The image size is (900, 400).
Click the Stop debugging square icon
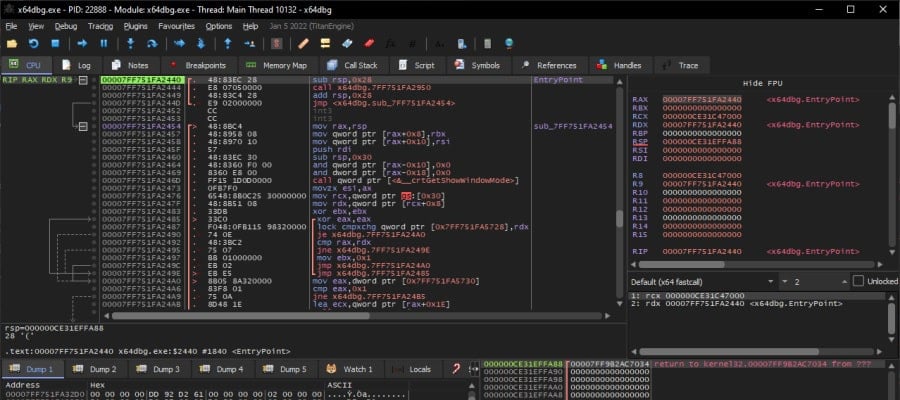(55, 44)
